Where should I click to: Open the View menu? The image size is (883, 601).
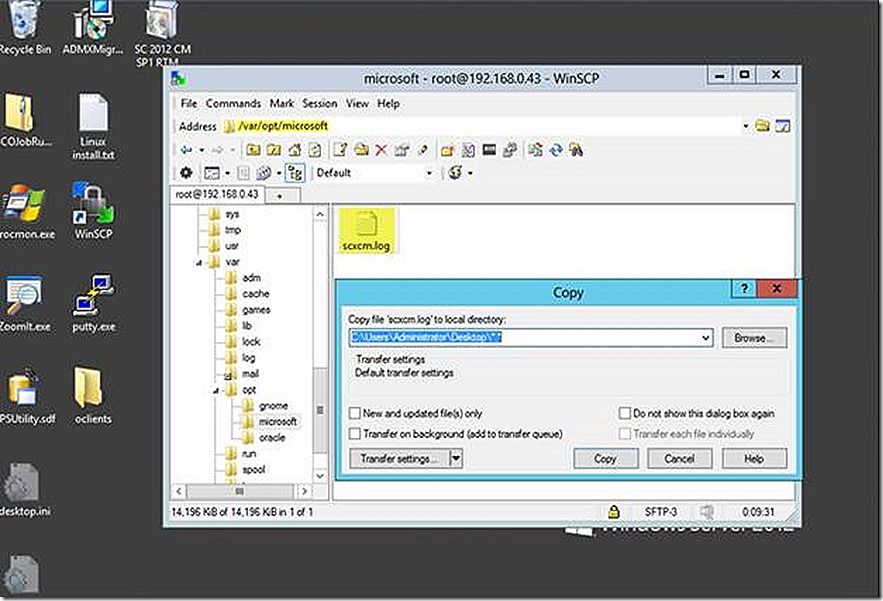pyautogui.click(x=357, y=104)
